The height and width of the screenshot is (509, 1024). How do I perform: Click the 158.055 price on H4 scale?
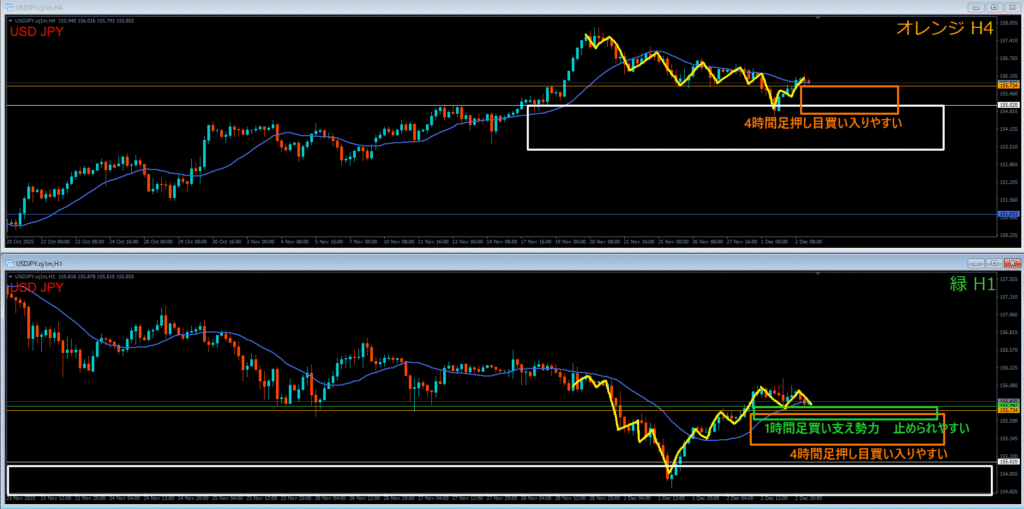coord(1008,22)
